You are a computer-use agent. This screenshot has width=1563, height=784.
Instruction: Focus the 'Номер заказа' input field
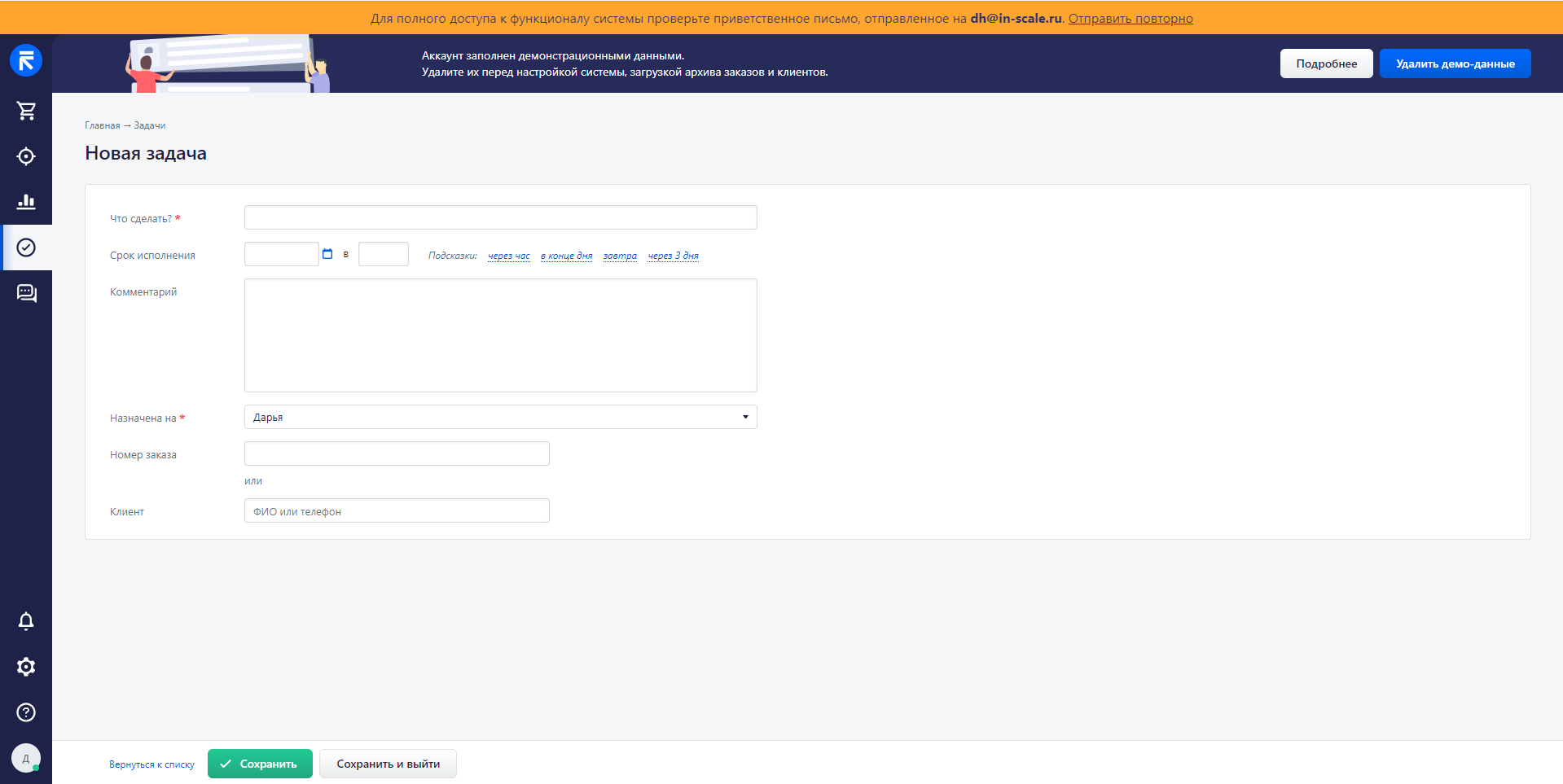397,453
